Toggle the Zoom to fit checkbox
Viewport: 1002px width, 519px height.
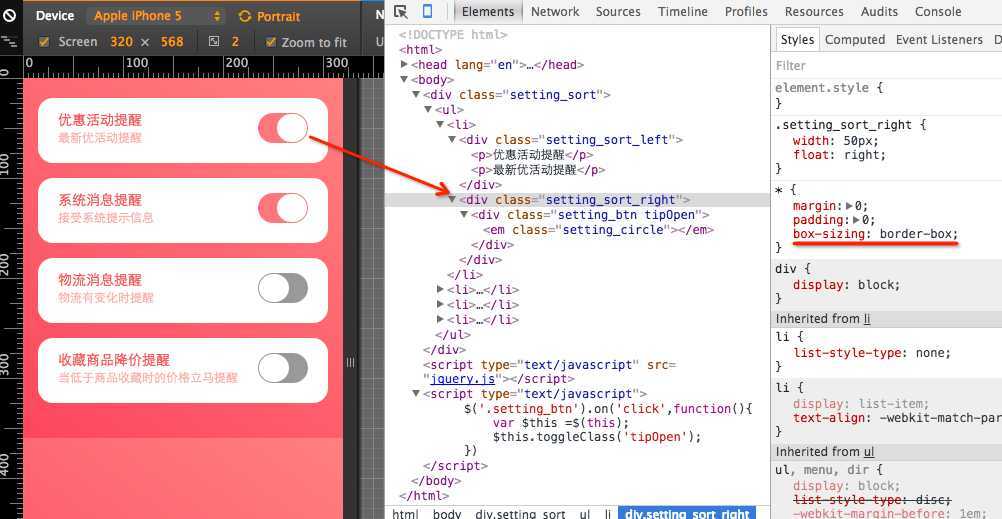pos(270,42)
